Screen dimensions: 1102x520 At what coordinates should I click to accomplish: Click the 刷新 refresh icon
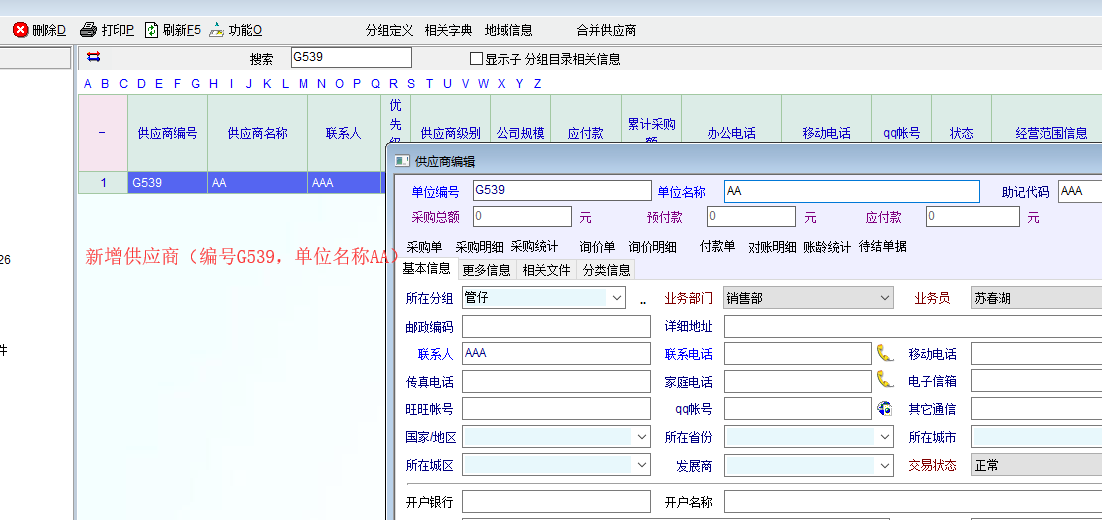(x=151, y=30)
